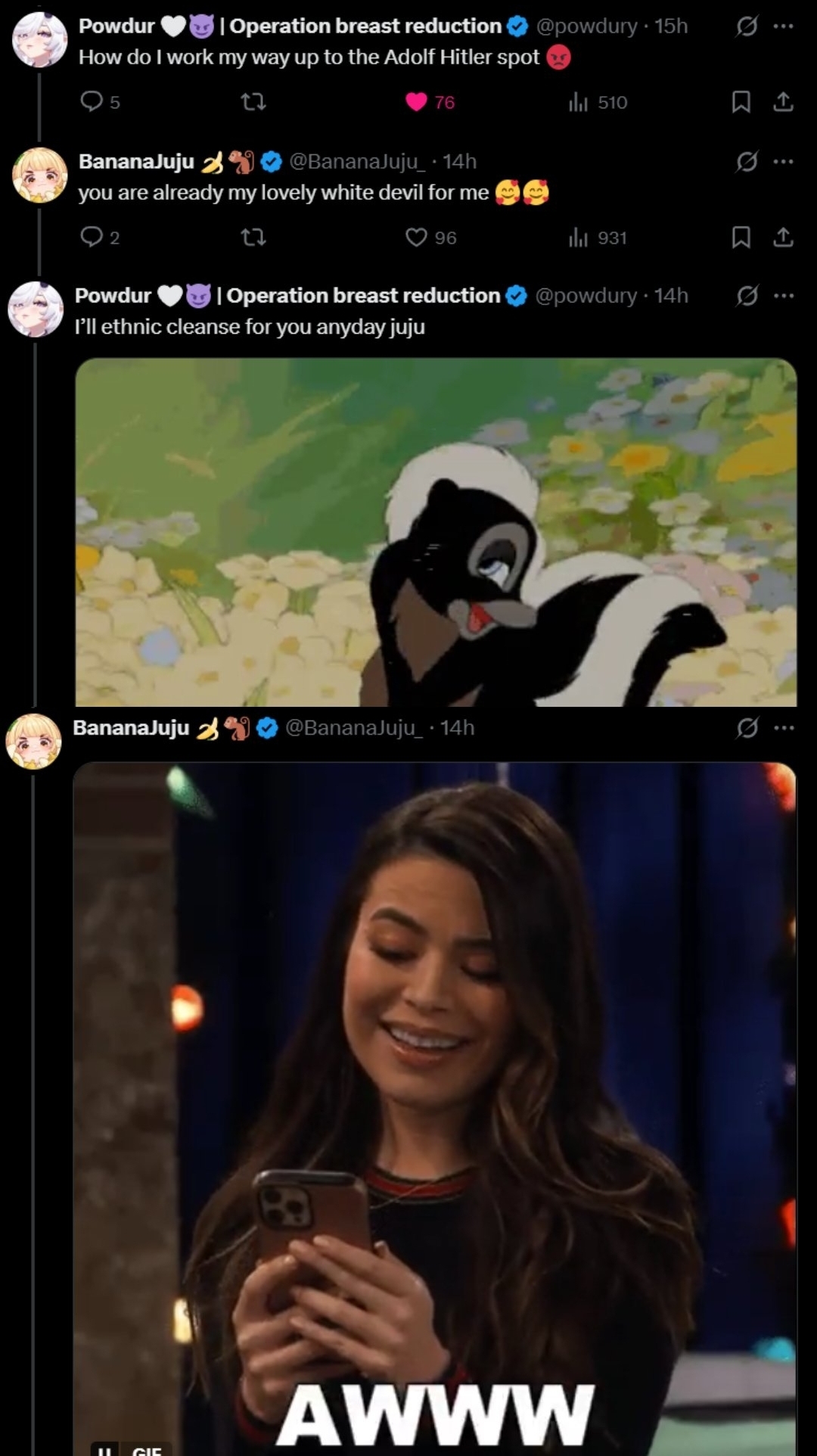Open more options on first tweet
The image size is (817, 1456).
tap(784, 26)
